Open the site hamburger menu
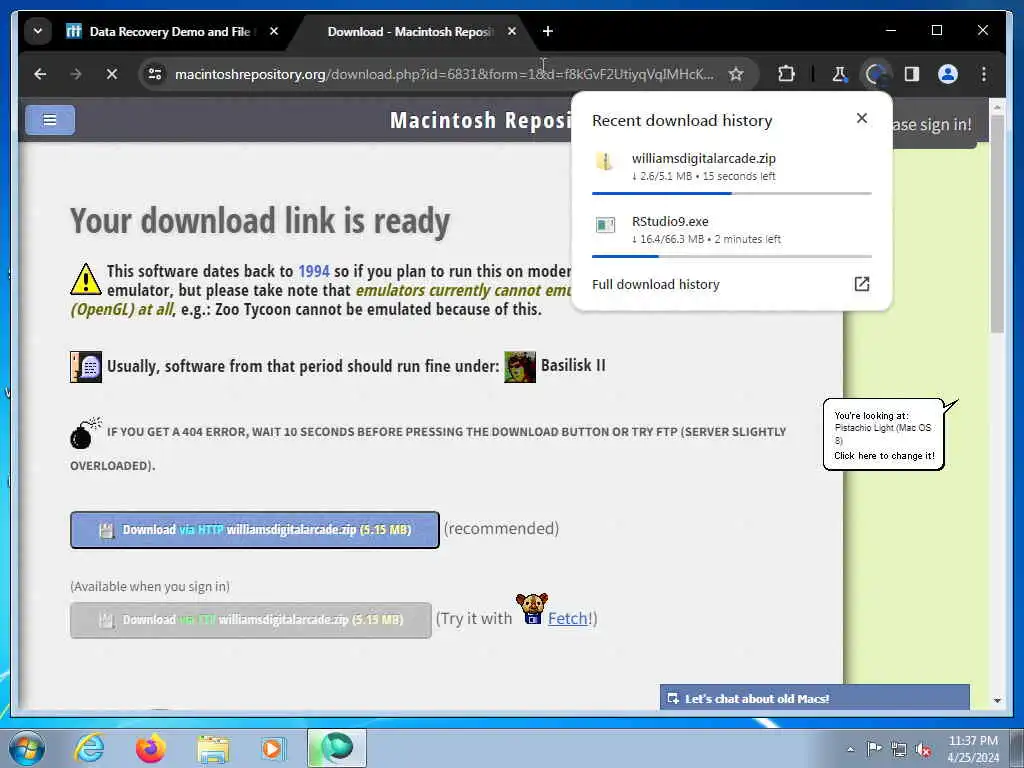 pos(50,120)
